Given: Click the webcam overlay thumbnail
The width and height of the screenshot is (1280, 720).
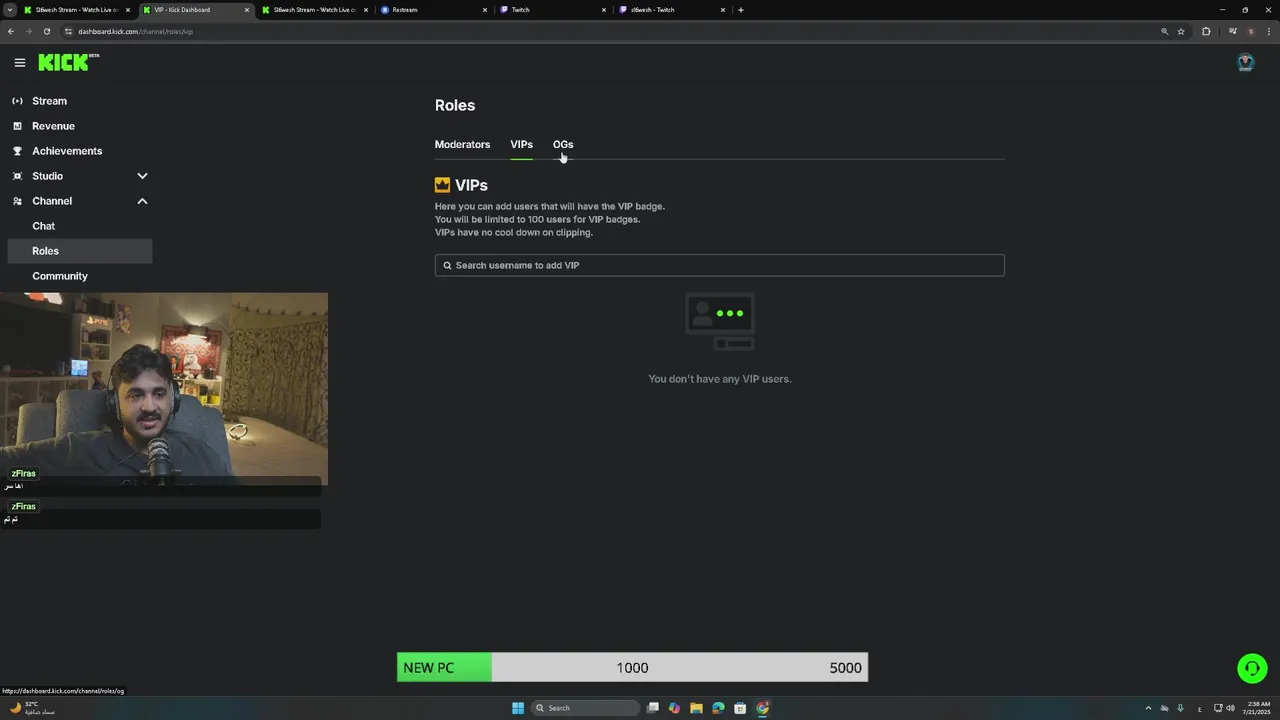Looking at the screenshot, I should [x=164, y=389].
